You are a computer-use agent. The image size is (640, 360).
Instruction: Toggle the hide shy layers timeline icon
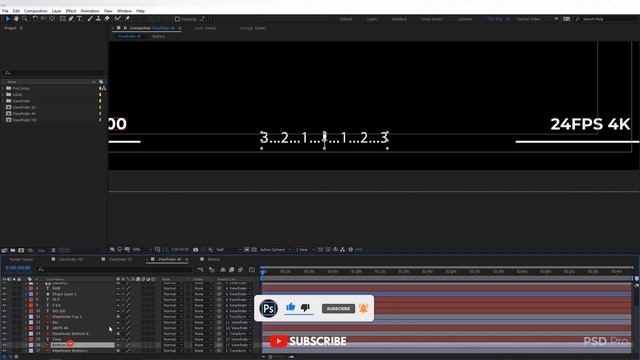[223, 269]
